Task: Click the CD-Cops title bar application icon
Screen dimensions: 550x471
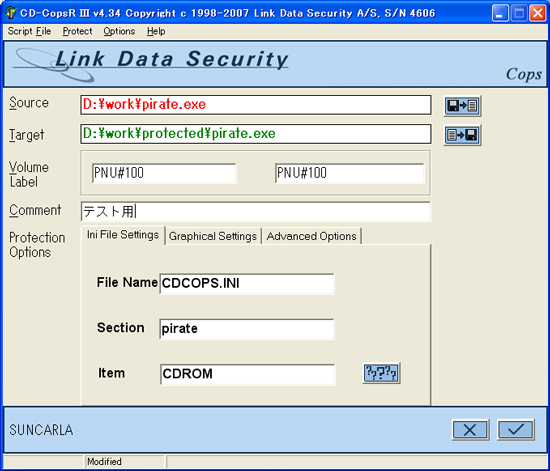Action: pyautogui.click(x=11, y=13)
